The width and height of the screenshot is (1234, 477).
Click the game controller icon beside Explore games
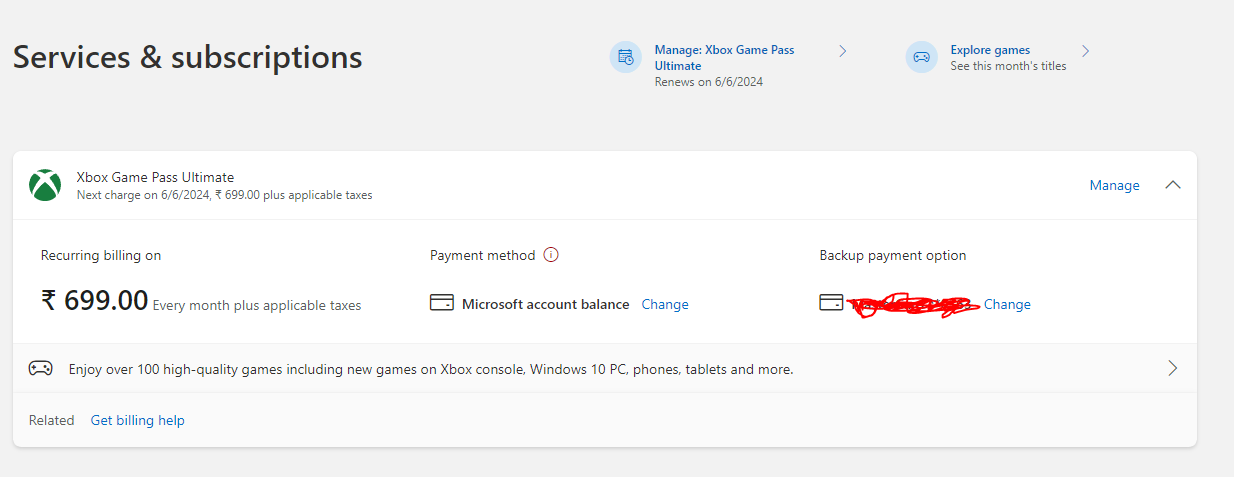922,57
